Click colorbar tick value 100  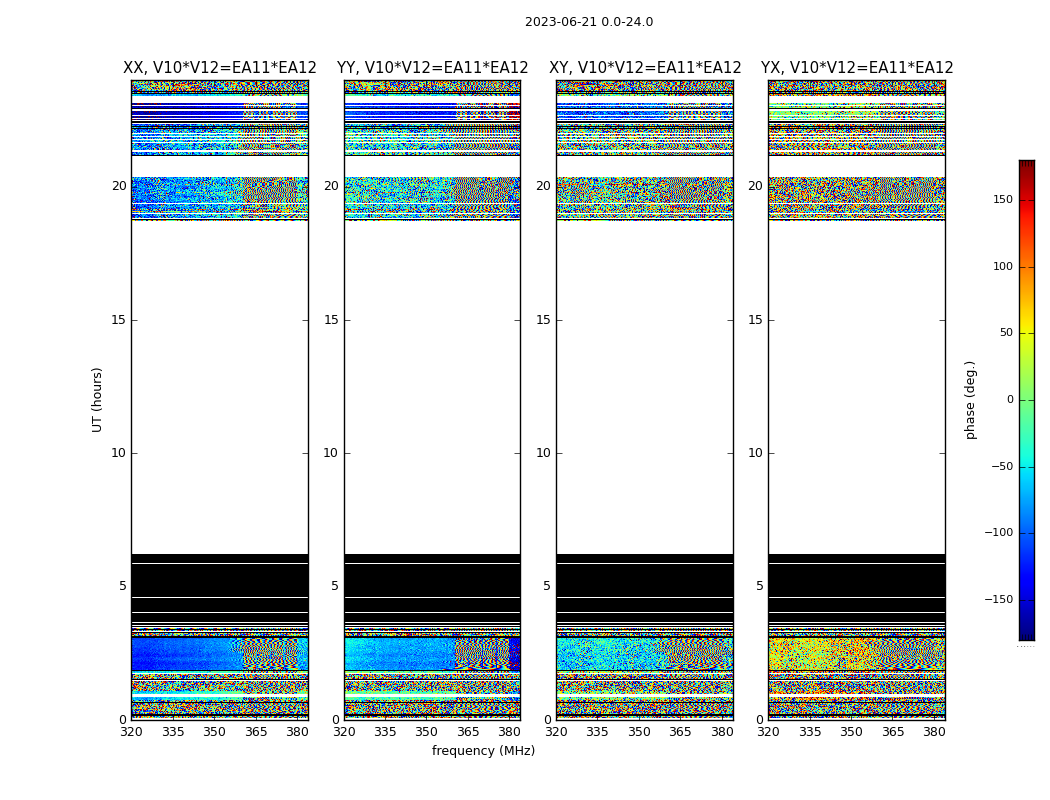(x=1003, y=266)
